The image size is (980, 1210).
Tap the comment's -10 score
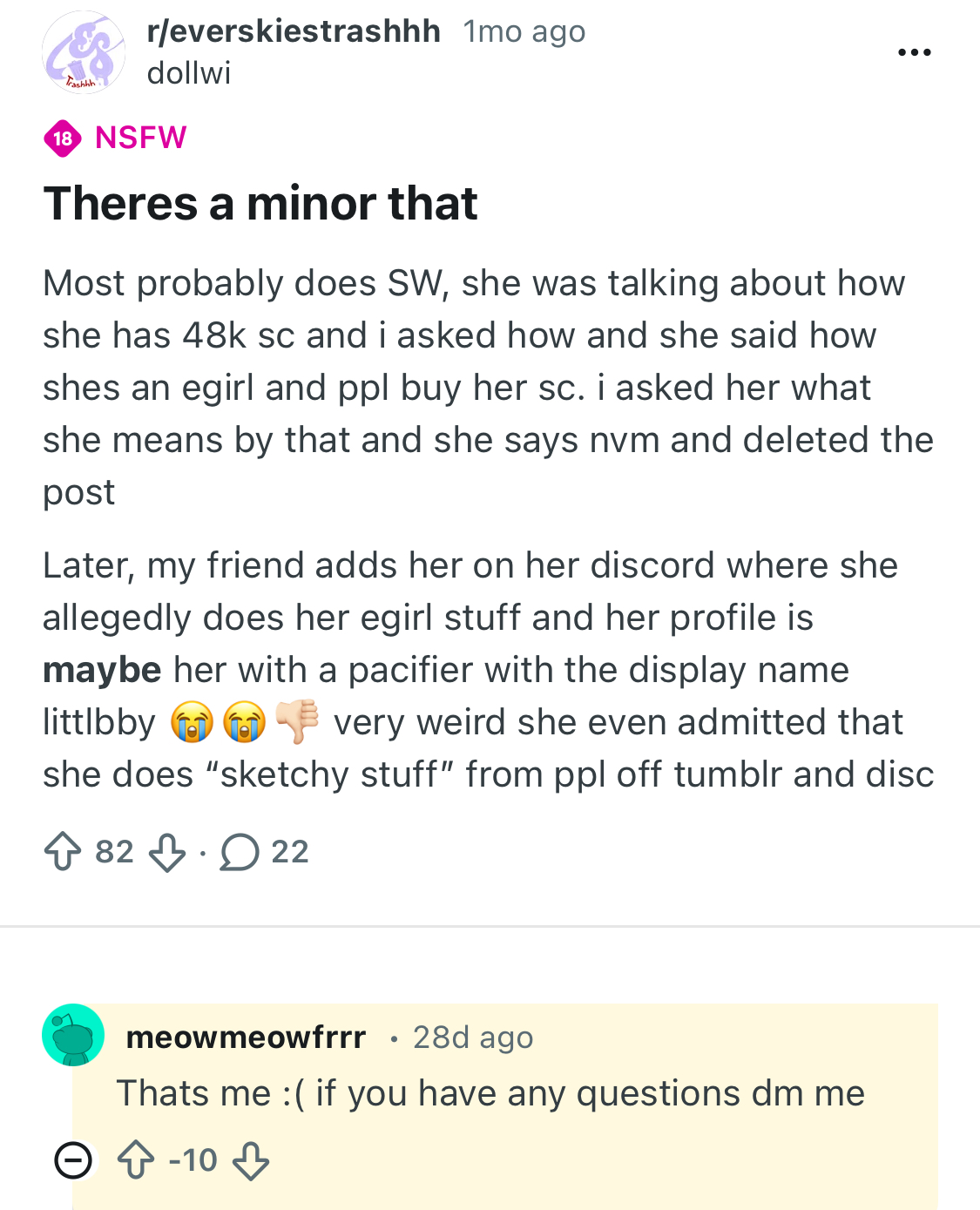coord(193,1161)
